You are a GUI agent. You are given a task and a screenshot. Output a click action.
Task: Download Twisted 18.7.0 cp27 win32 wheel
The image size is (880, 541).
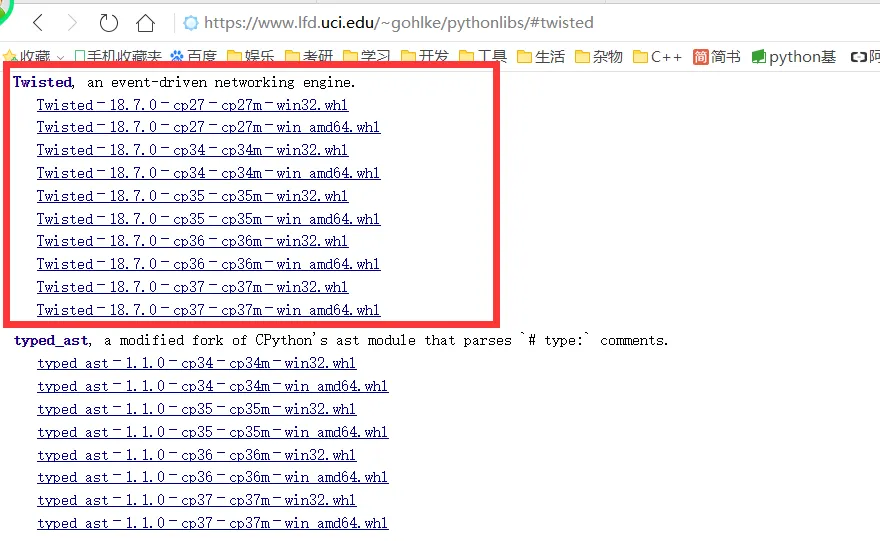pyautogui.click(x=192, y=105)
